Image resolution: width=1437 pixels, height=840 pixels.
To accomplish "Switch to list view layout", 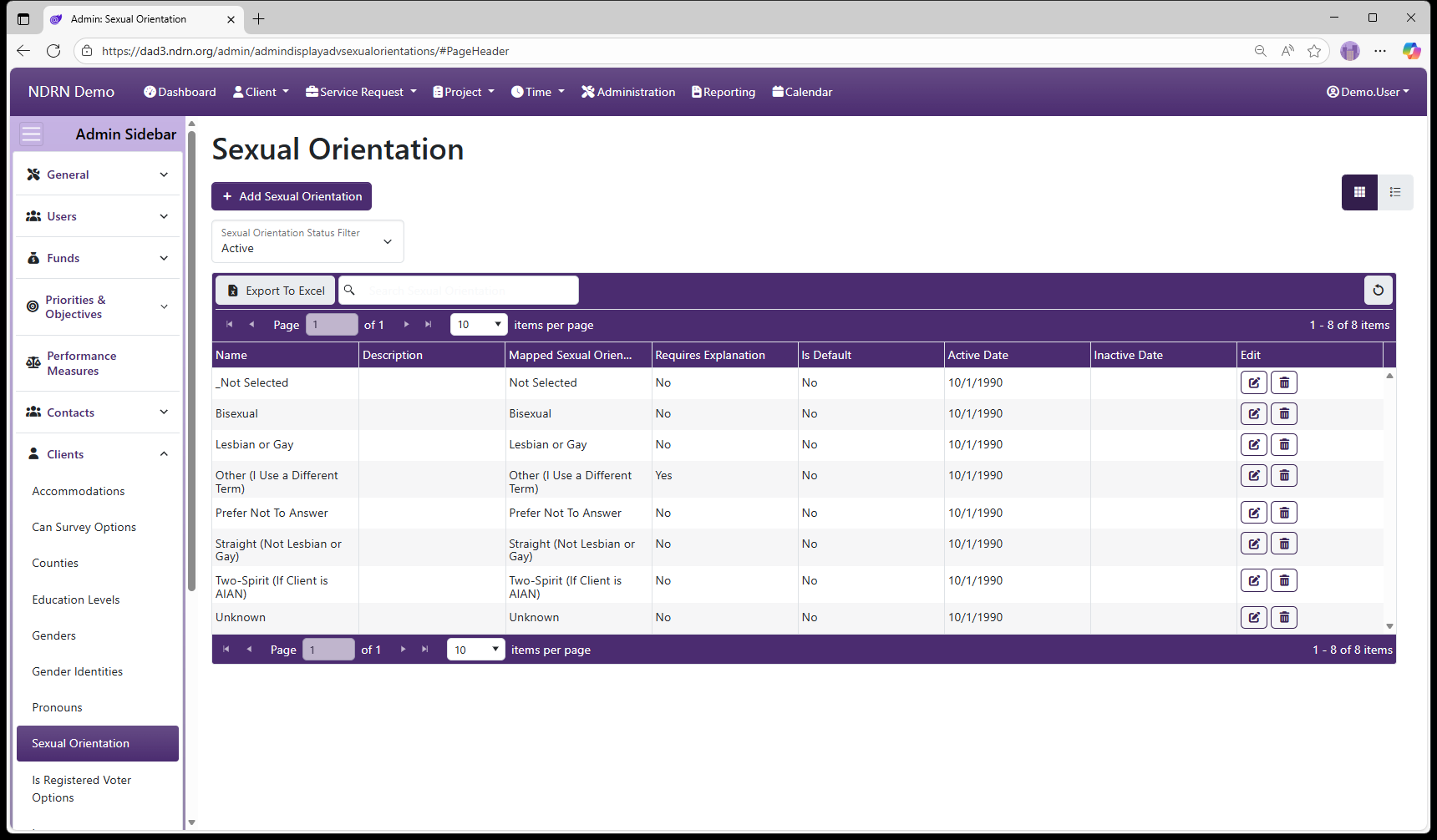I will [1395, 192].
